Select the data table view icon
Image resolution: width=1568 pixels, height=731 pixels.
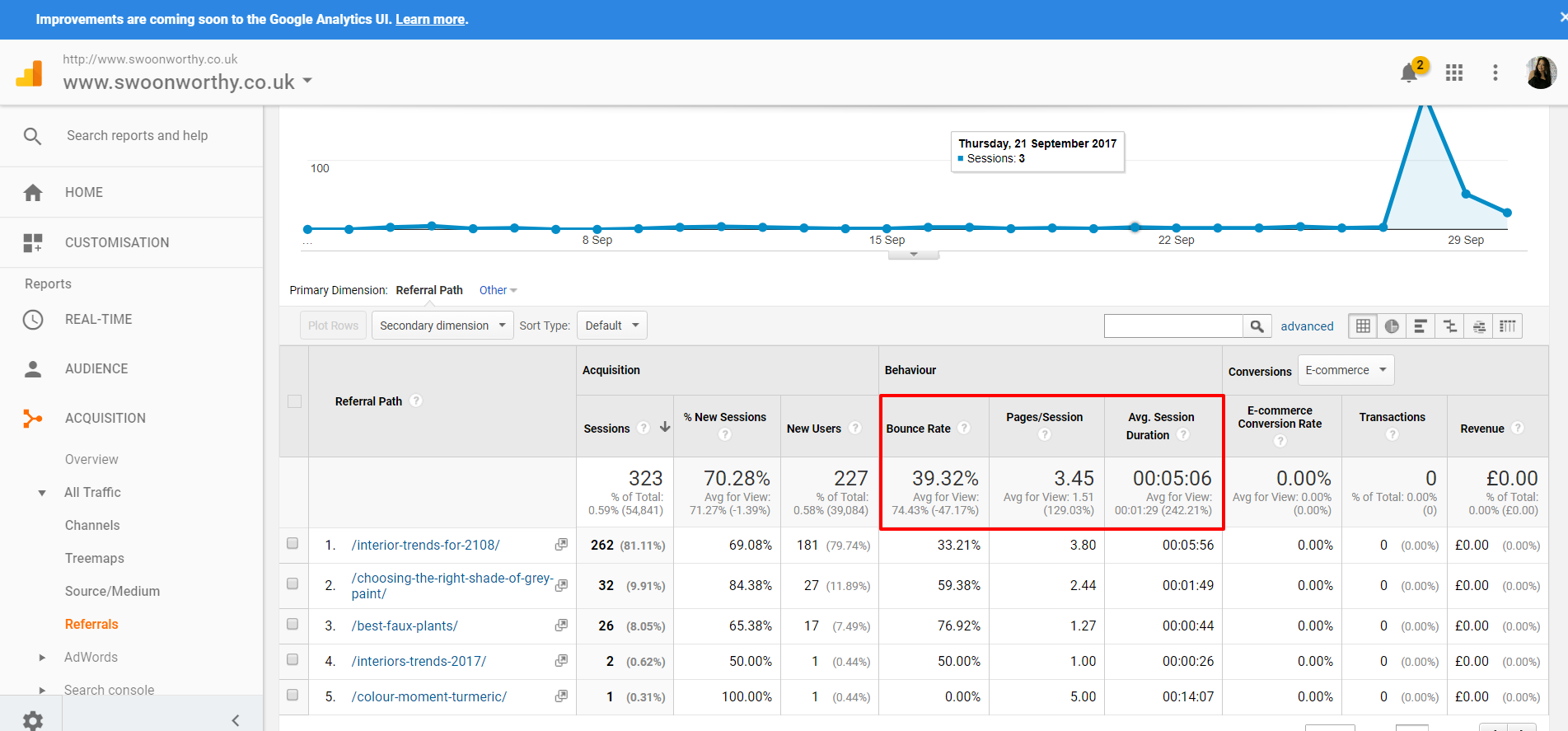[1363, 326]
